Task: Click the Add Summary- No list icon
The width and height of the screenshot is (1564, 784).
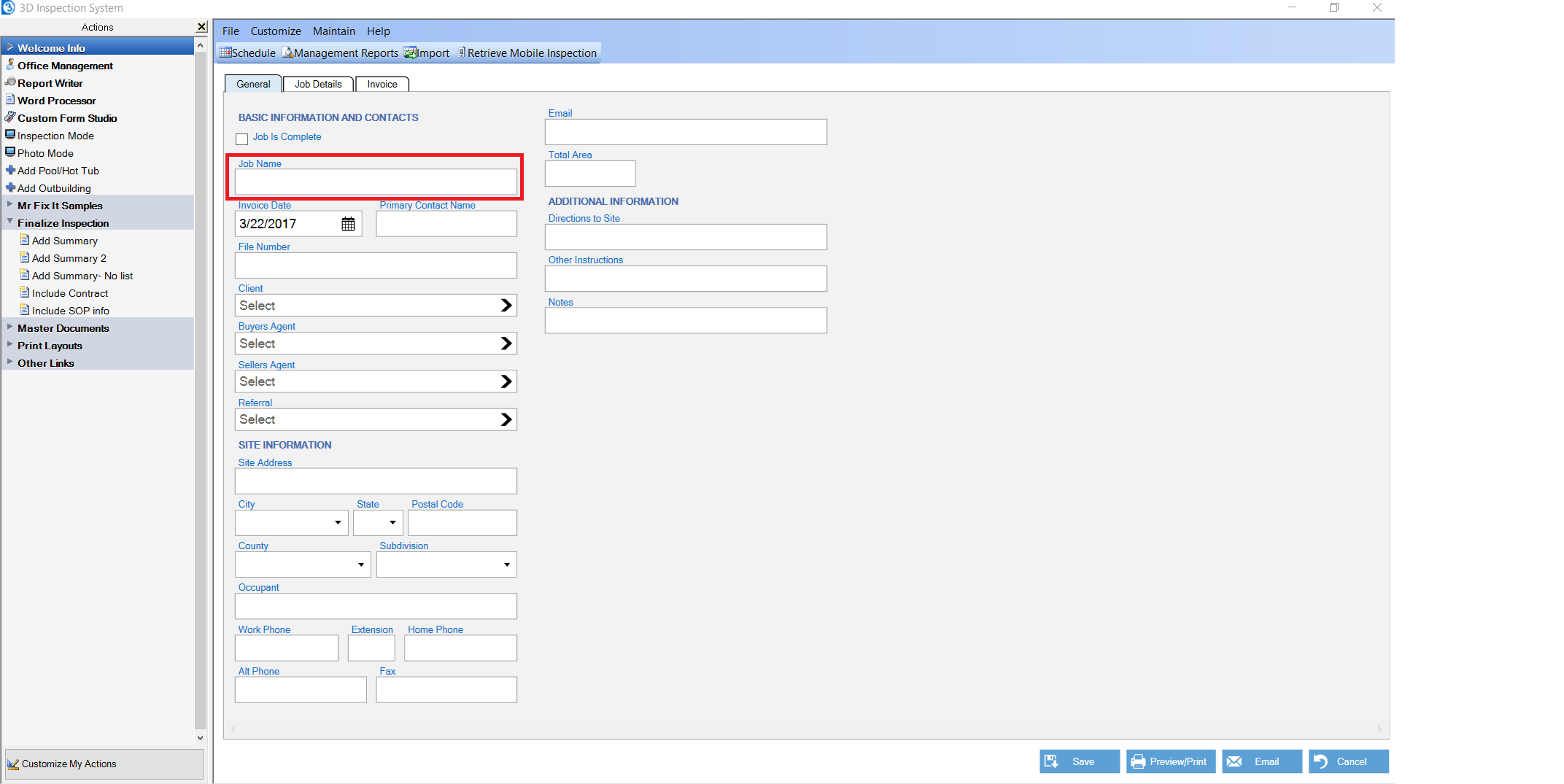Action: coord(25,275)
